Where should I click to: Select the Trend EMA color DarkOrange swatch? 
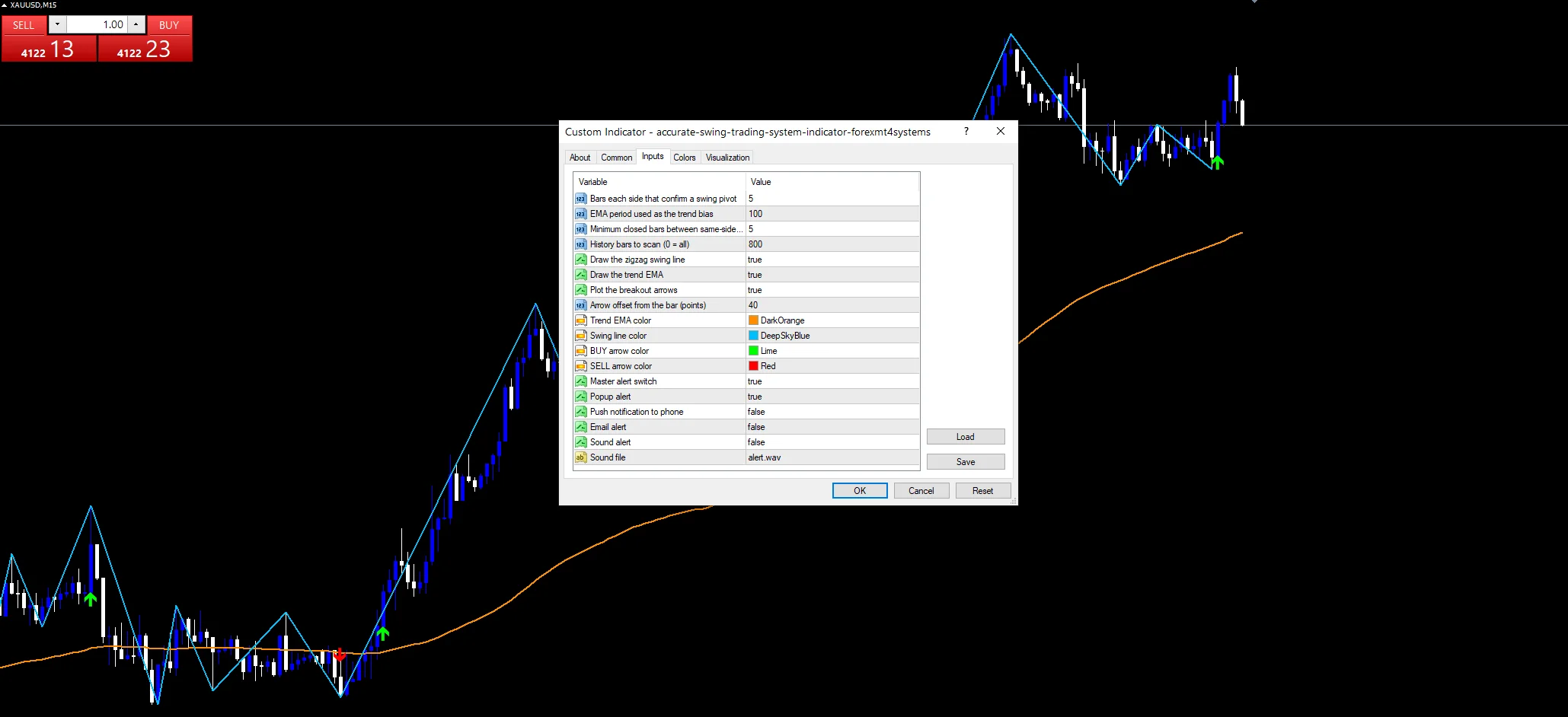point(753,320)
